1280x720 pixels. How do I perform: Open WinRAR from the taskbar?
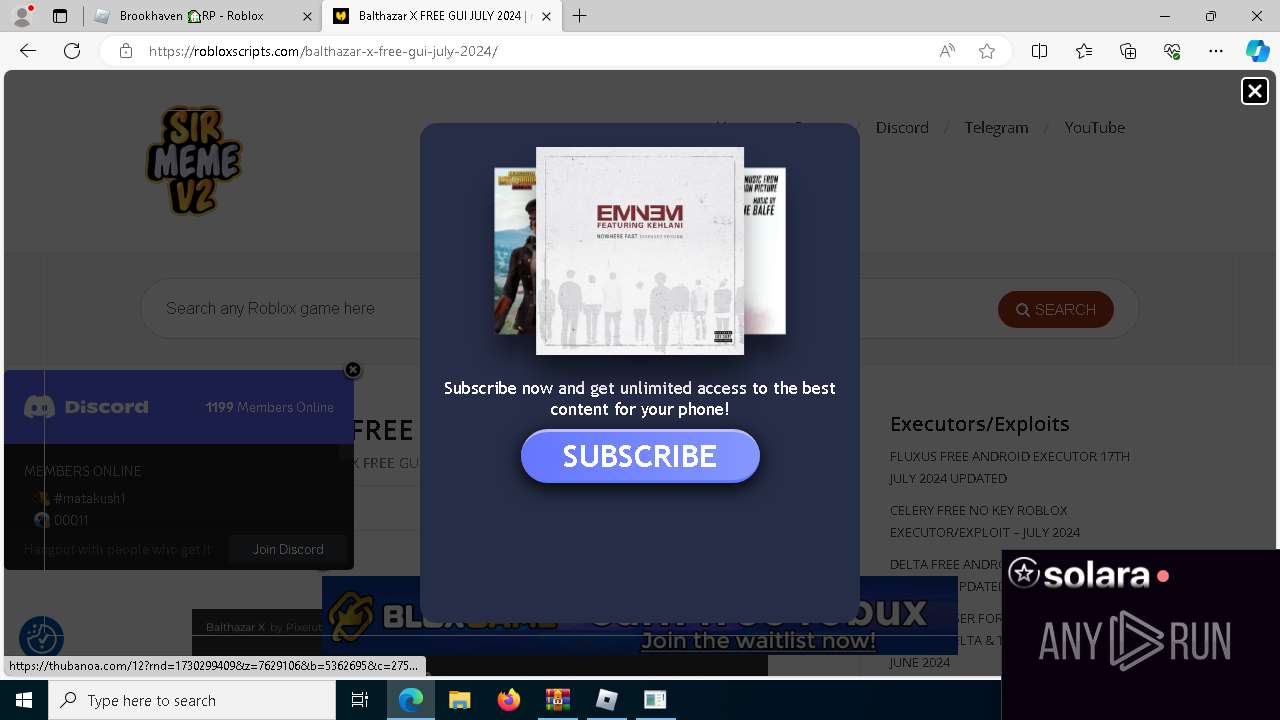pyautogui.click(x=557, y=700)
